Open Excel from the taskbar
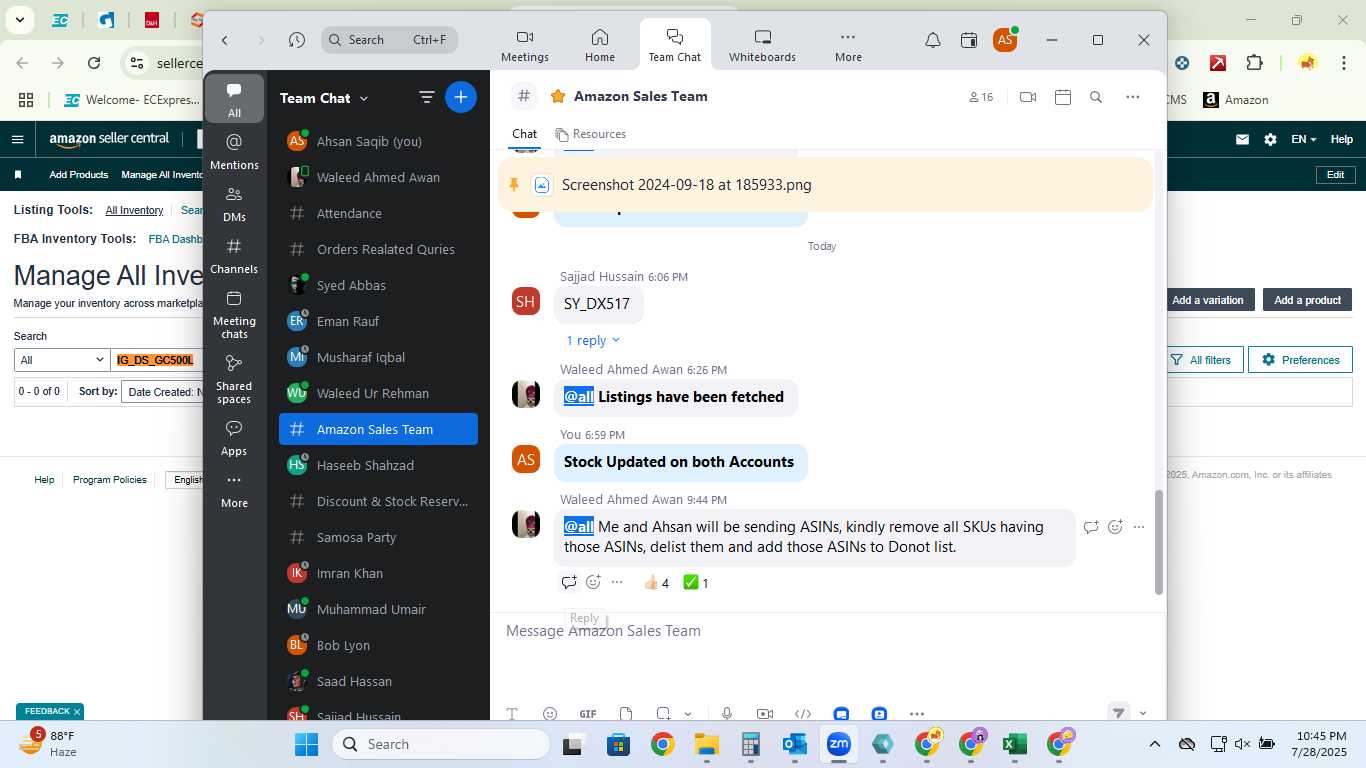Screen dimensions: 1366x768 pyautogui.click(x=1015, y=744)
